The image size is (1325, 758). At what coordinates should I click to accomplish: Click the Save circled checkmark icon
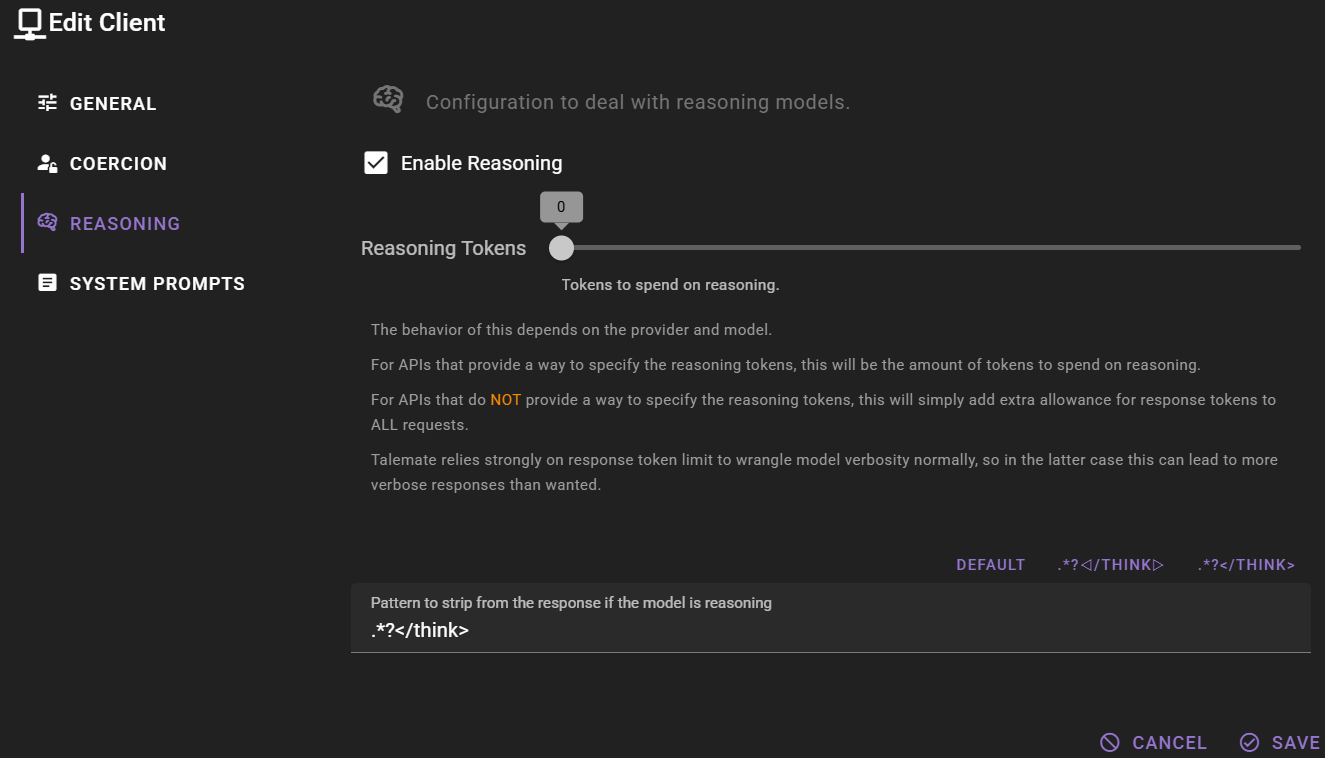click(x=1249, y=742)
